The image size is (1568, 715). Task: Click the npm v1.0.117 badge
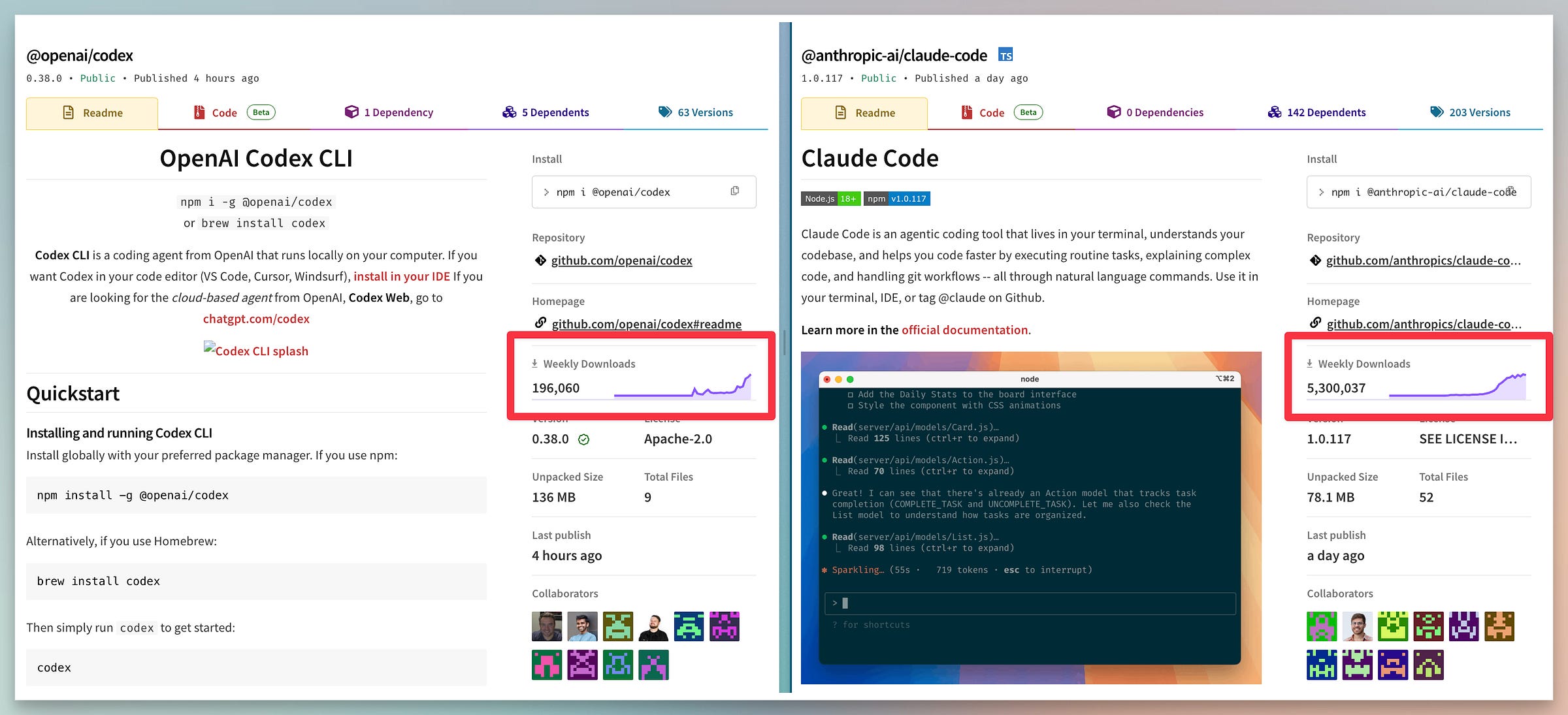(x=896, y=199)
